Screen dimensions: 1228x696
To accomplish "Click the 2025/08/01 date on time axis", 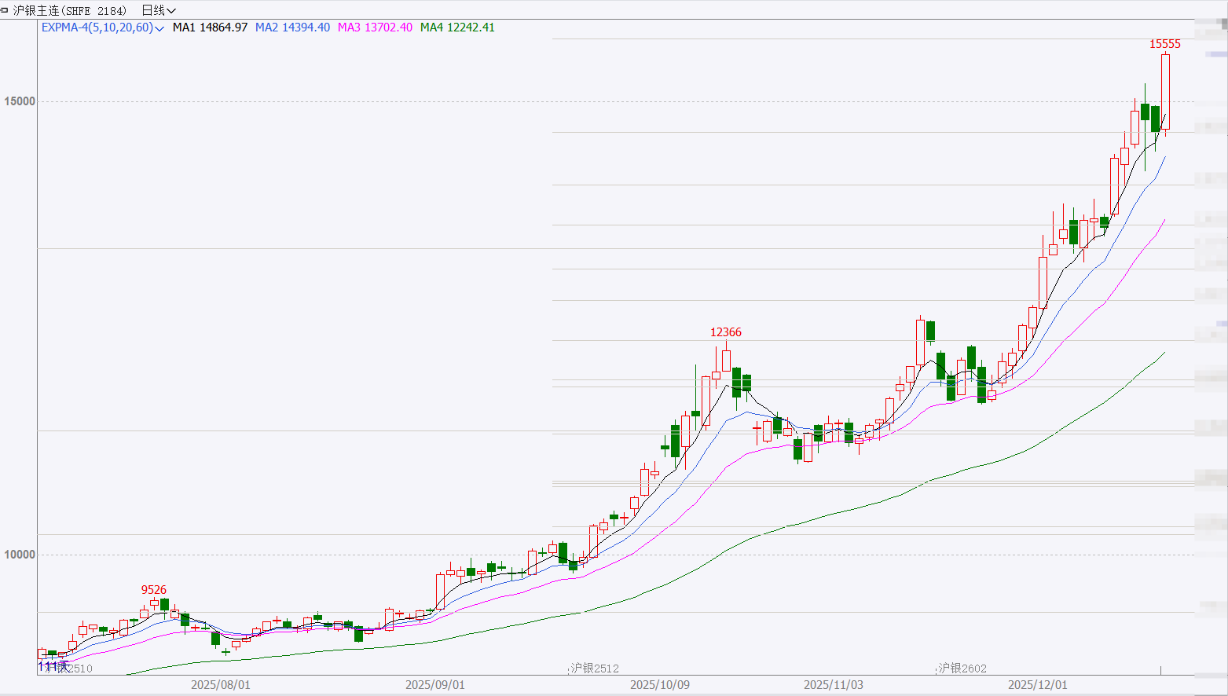I will [x=220, y=686].
